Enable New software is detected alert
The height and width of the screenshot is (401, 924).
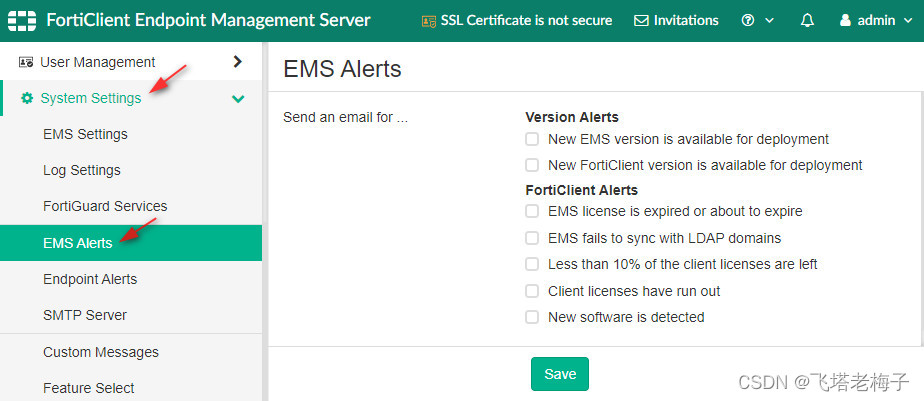point(532,317)
